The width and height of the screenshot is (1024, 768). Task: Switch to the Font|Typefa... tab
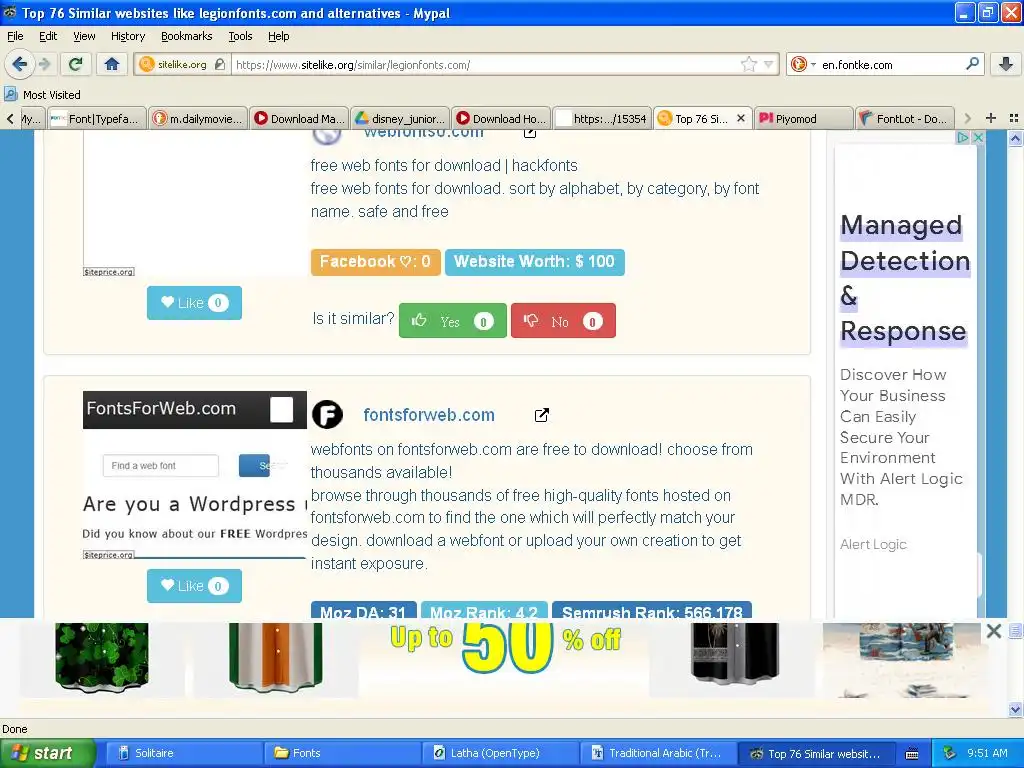coord(97,119)
